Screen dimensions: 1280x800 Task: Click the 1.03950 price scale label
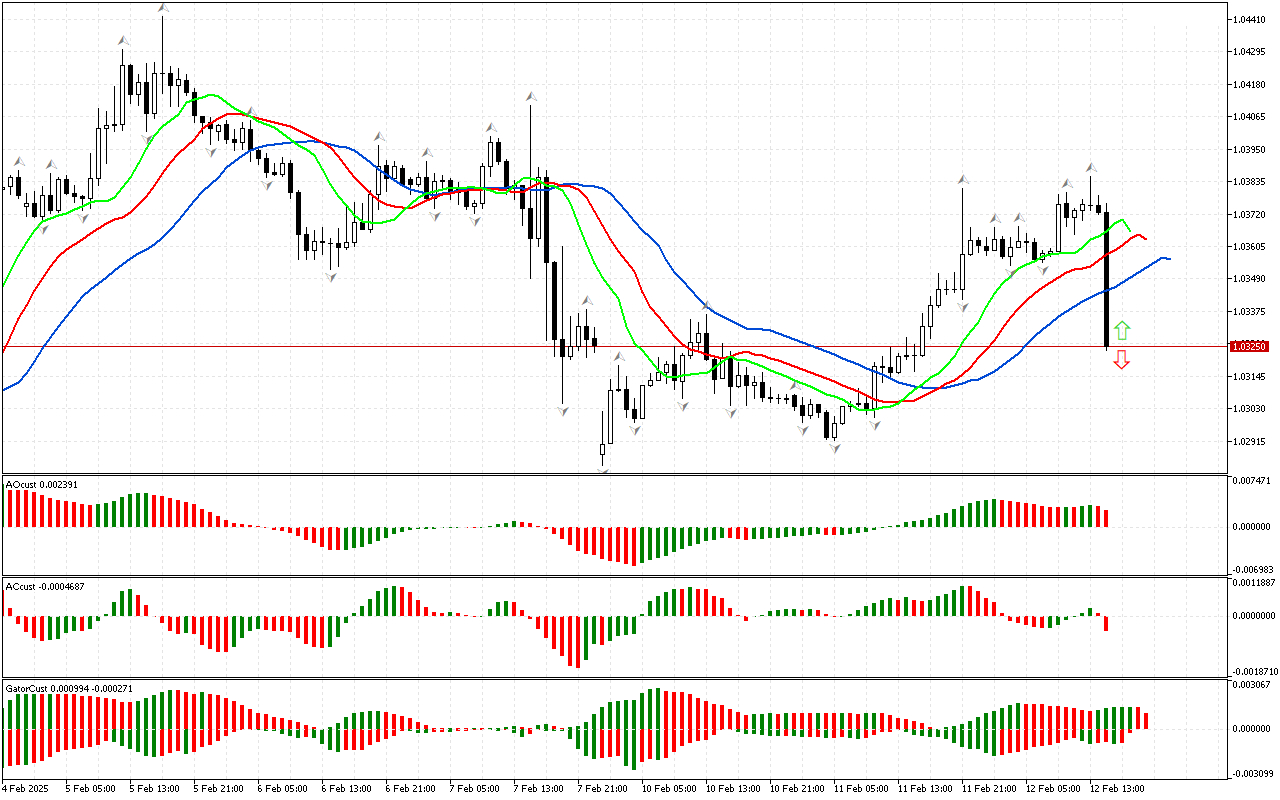[1248, 150]
